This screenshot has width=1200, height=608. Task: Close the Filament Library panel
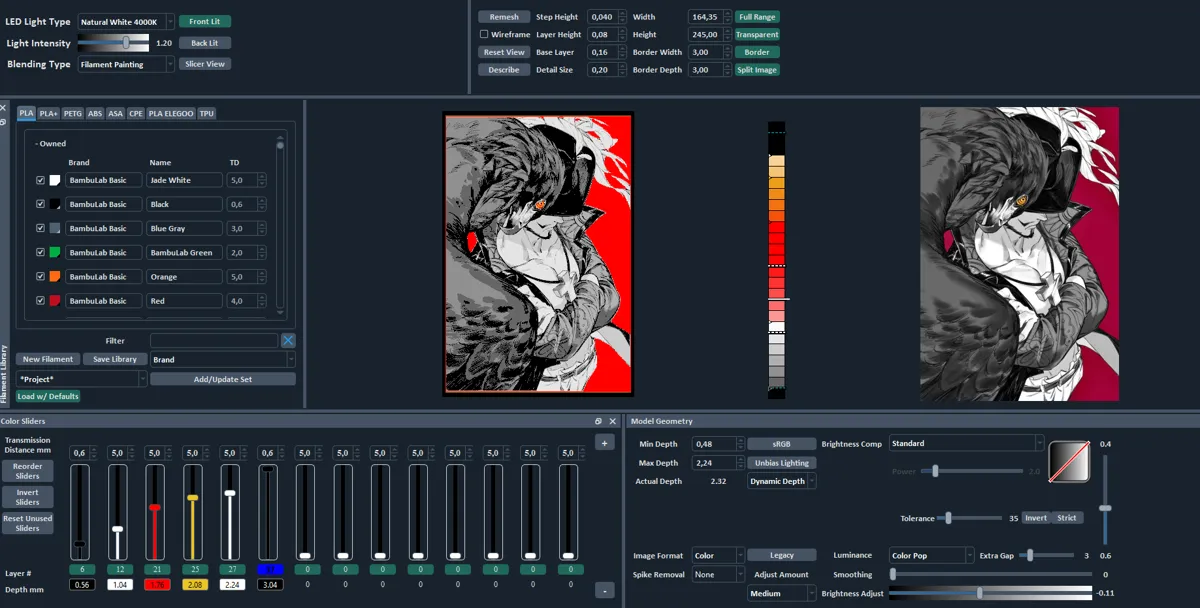(3, 106)
